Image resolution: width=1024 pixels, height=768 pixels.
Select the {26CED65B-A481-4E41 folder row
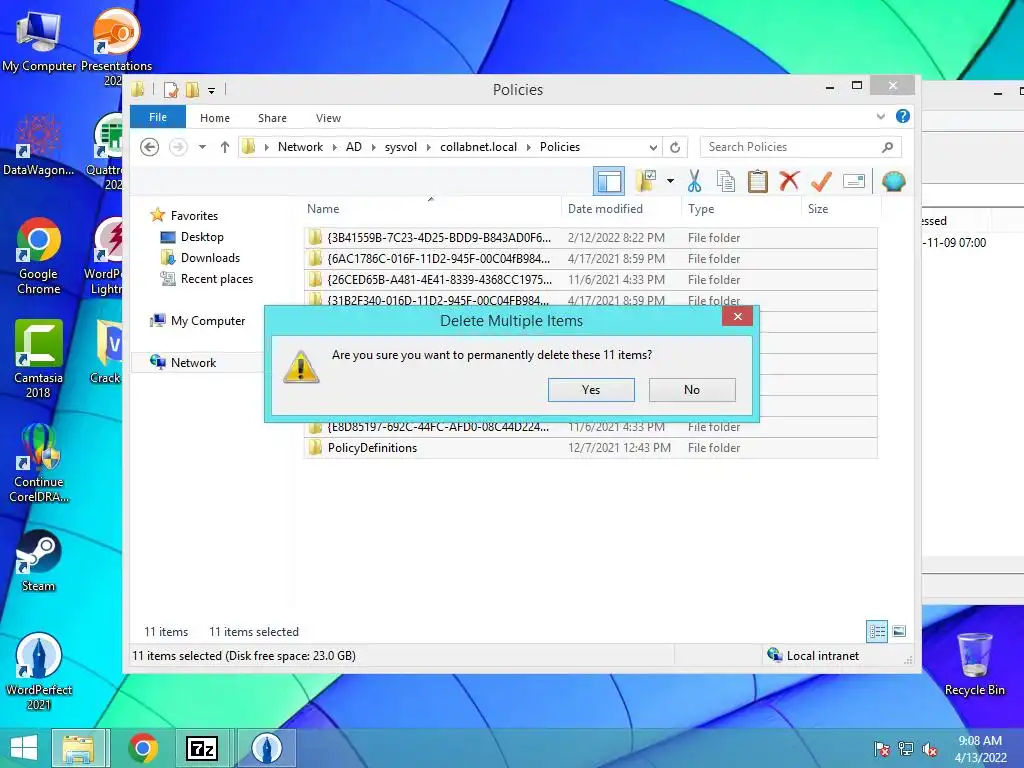point(590,280)
